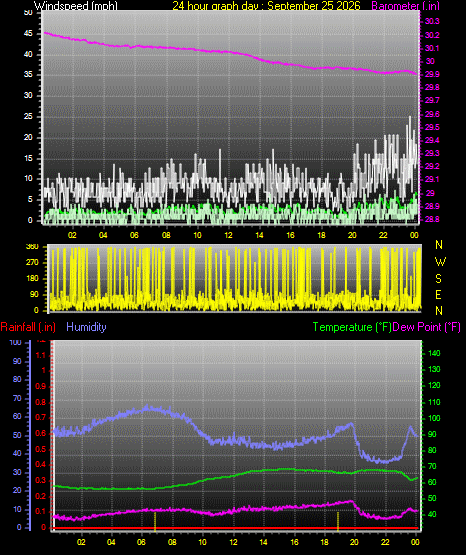
Task: Click the "24 hour graph day : September 25 2026" heading
Action: (x=266, y=5)
